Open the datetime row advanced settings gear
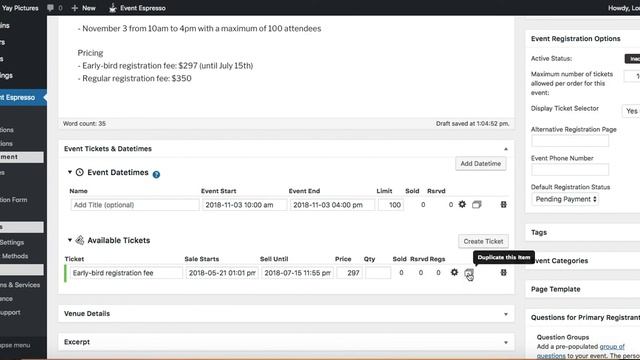The height and width of the screenshot is (360, 640). pos(462,204)
